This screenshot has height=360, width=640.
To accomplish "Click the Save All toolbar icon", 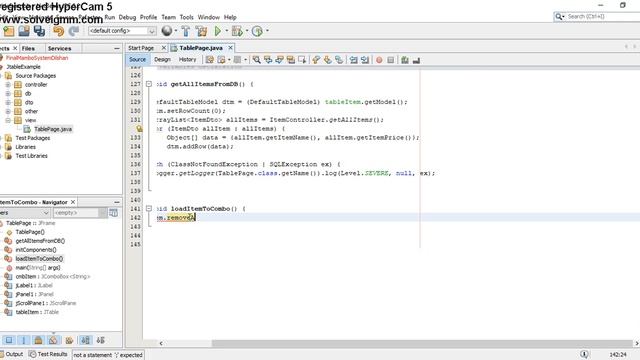I will click(39, 31).
